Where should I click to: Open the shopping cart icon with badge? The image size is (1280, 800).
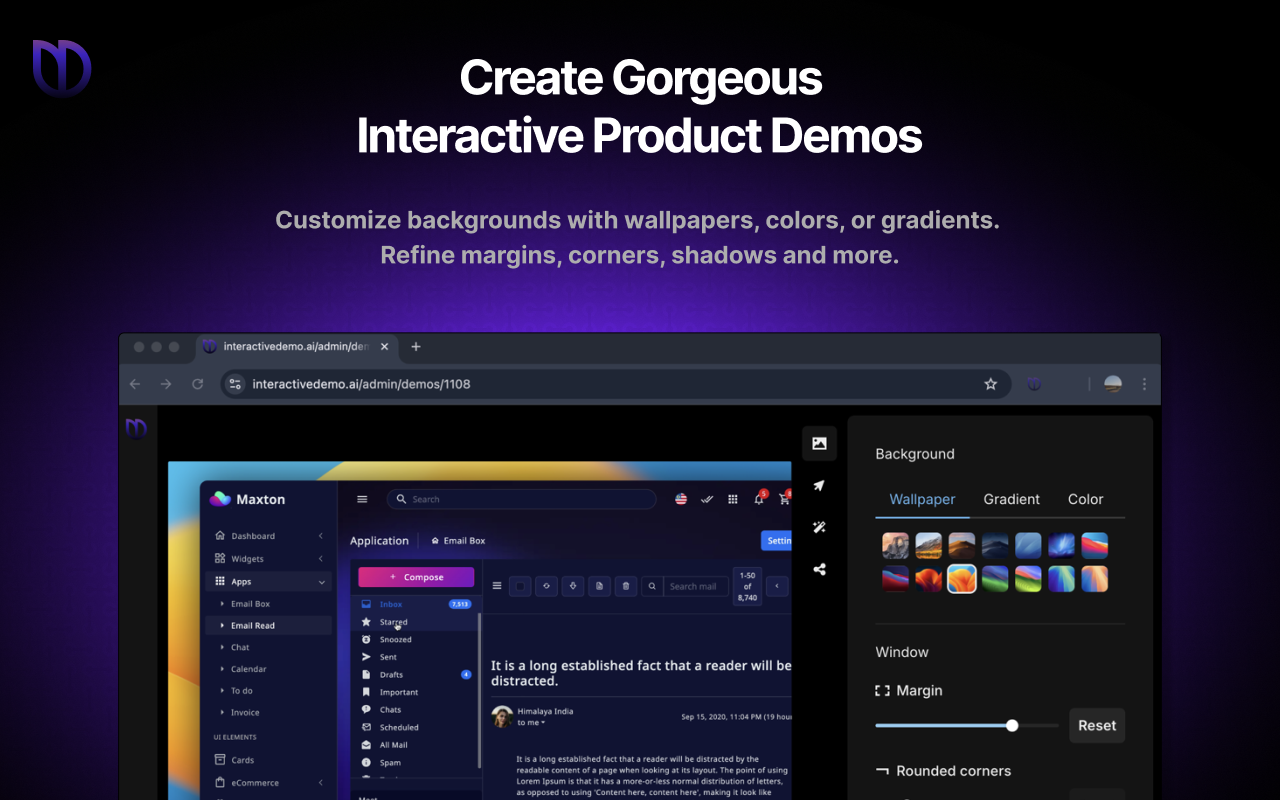(x=784, y=498)
